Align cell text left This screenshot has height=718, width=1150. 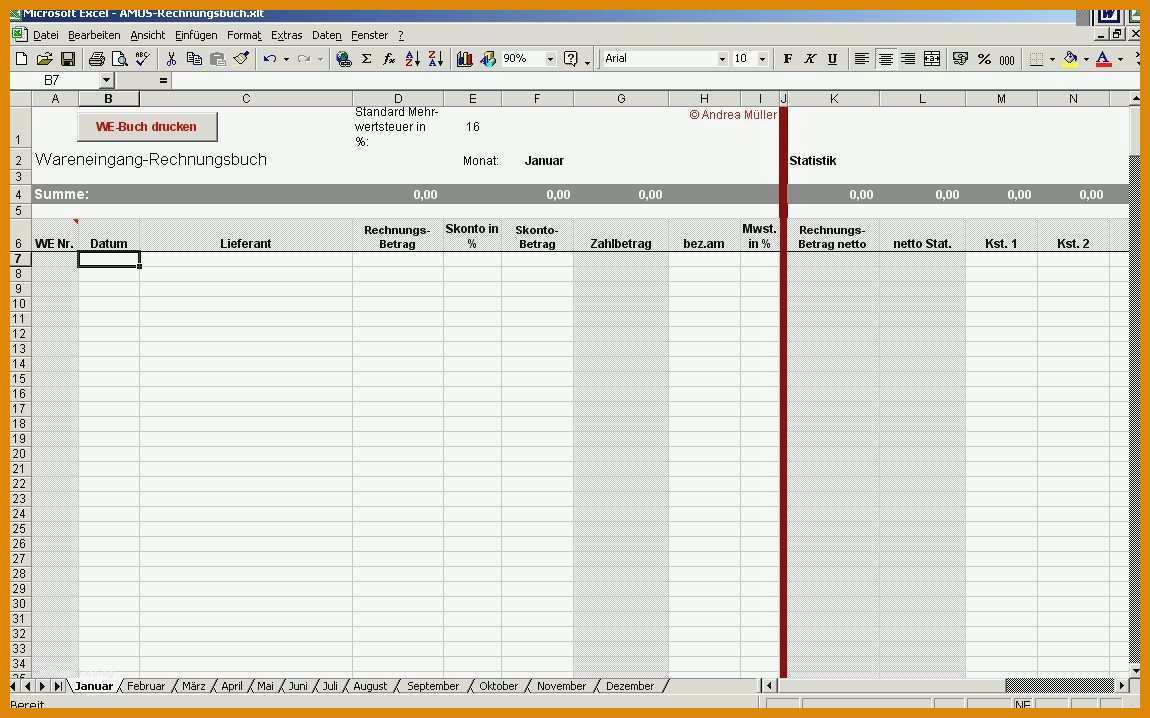[x=862, y=59]
